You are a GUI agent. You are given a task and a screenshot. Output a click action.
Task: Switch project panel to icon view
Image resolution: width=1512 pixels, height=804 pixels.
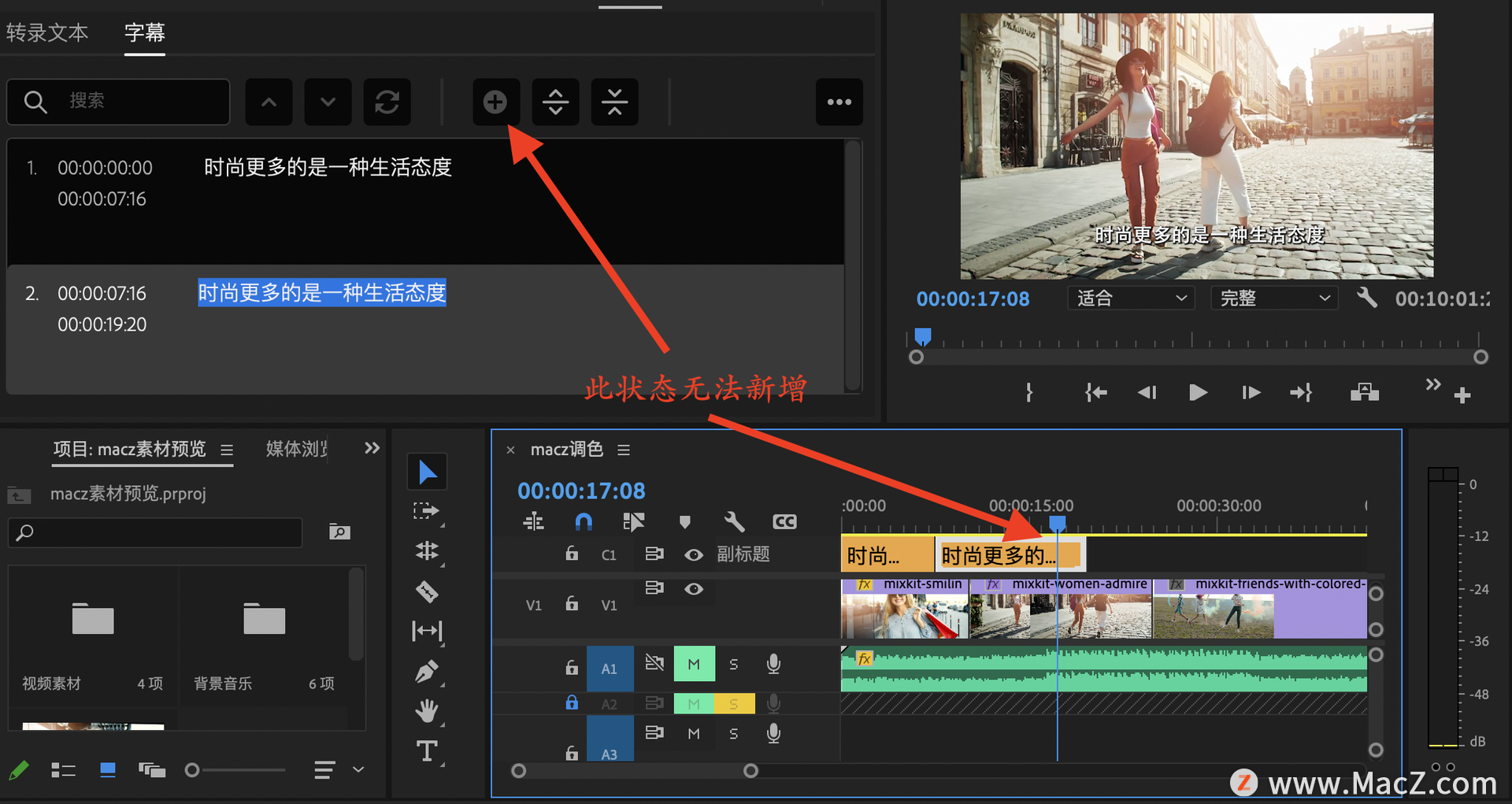point(108,770)
